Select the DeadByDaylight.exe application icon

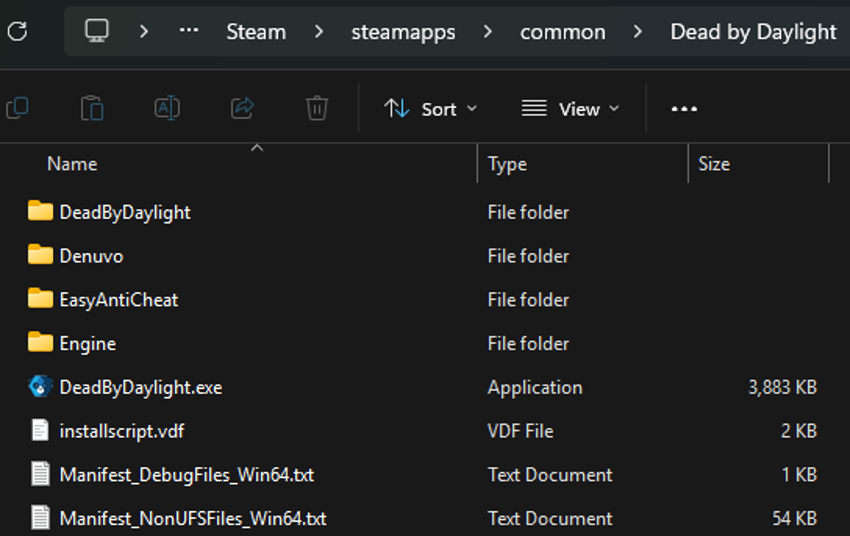(40, 386)
